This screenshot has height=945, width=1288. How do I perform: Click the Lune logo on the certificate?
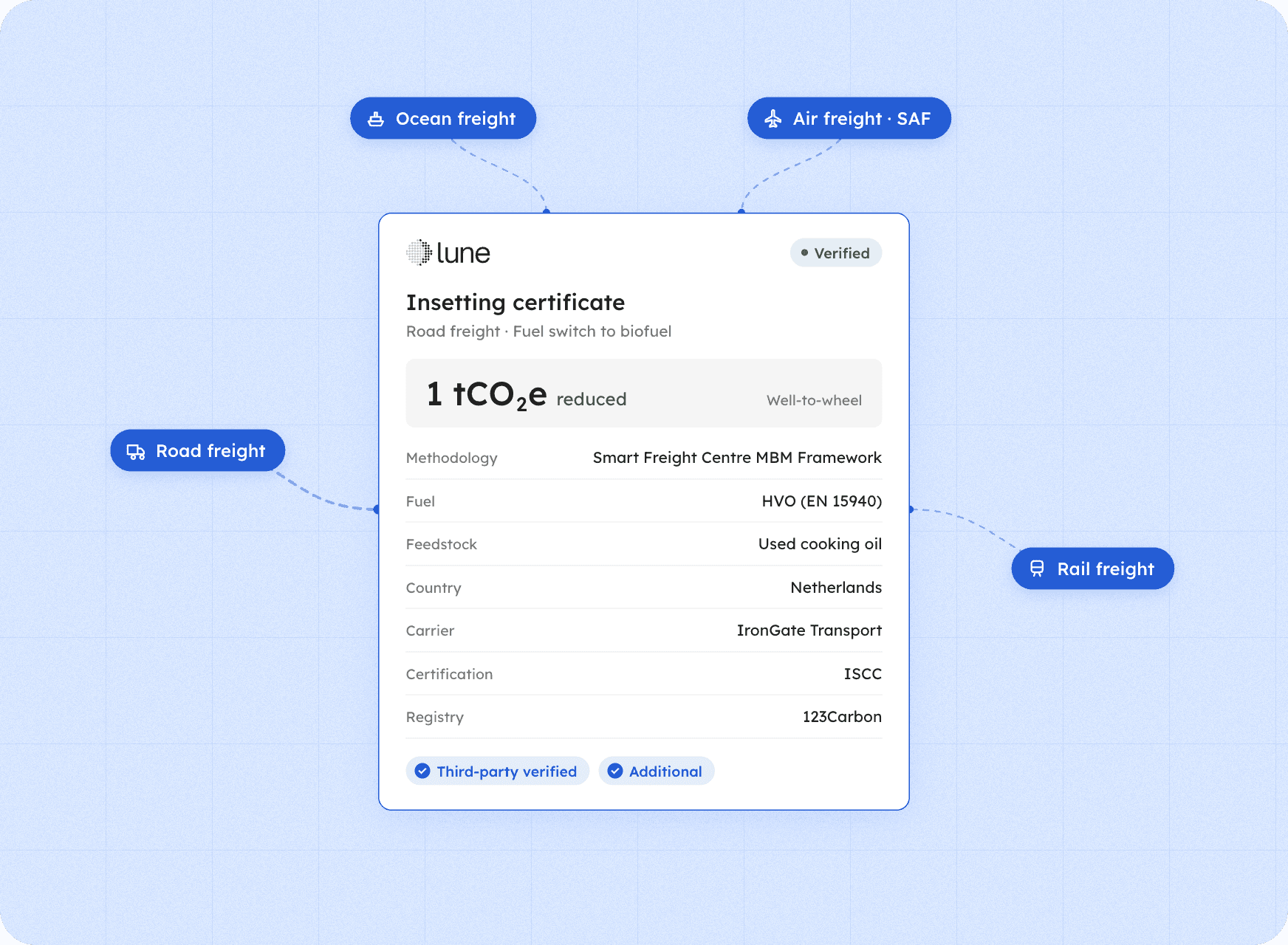pyautogui.click(x=448, y=252)
